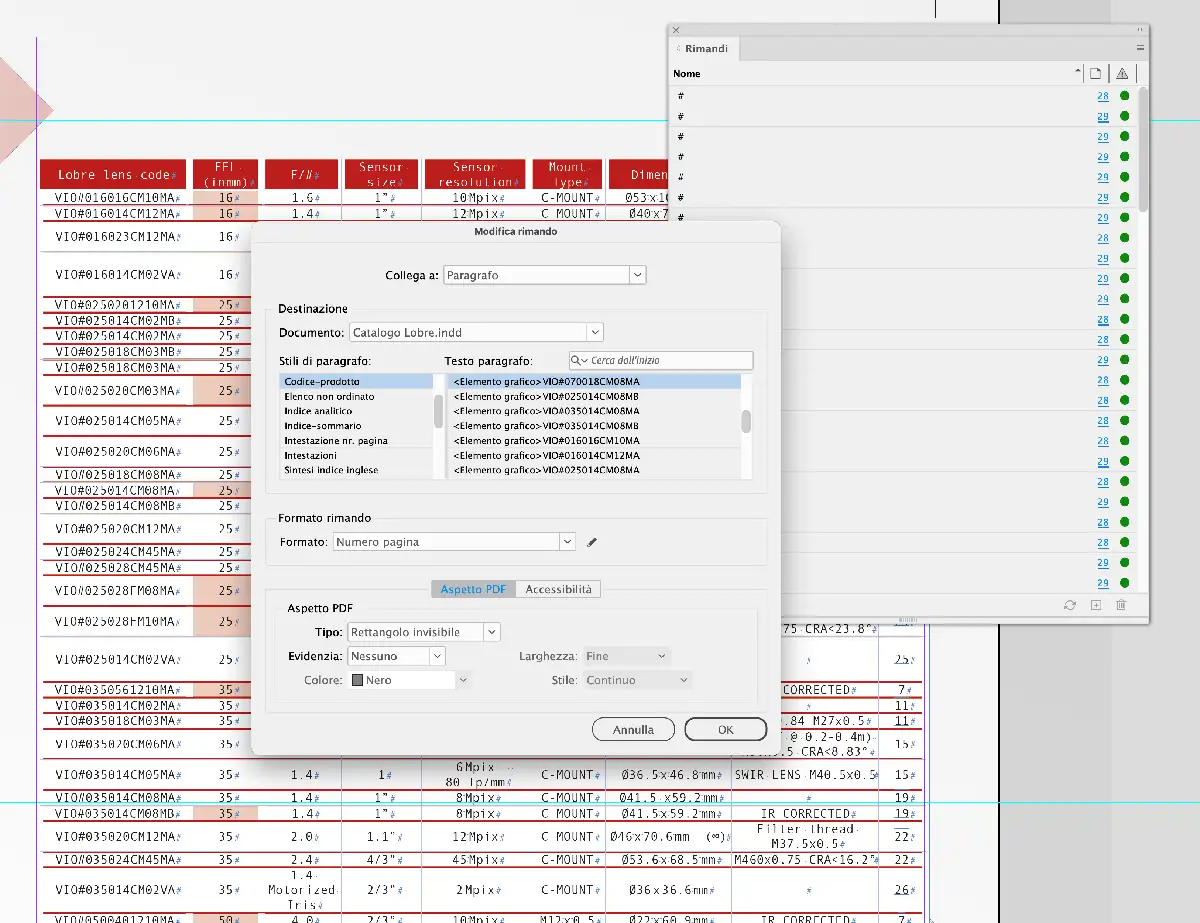Open the Colore swatch dropdown set to Nero
This screenshot has width=1200, height=923.
[462, 680]
